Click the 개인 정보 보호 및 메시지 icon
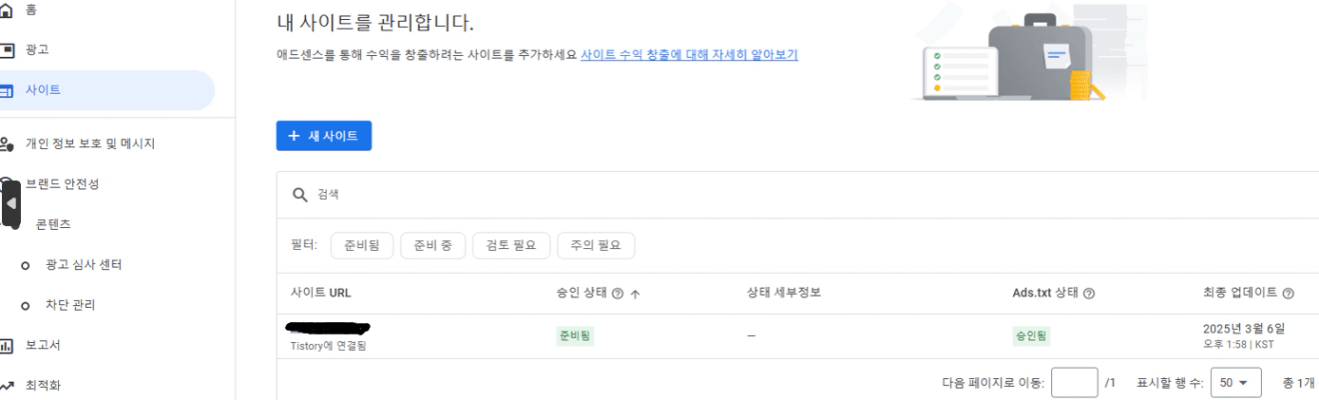Image resolution: width=1319 pixels, height=400 pixels. click(9, 144)
